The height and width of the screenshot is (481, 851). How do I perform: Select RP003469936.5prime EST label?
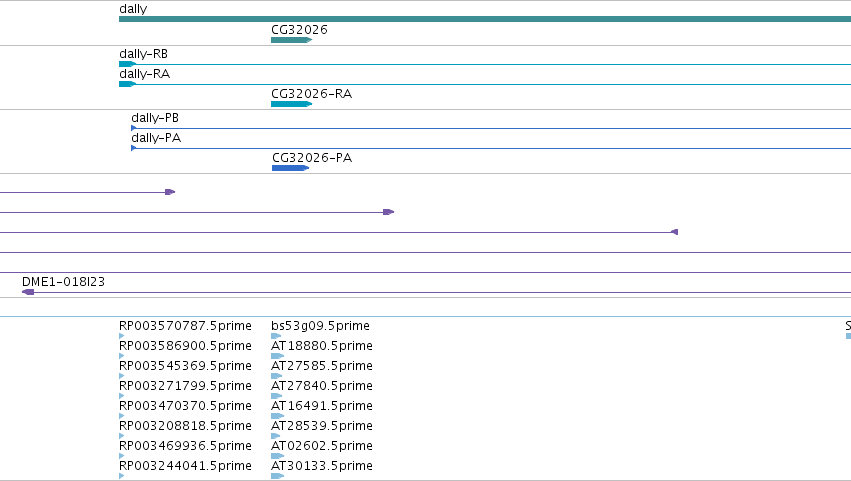[185, 446]
